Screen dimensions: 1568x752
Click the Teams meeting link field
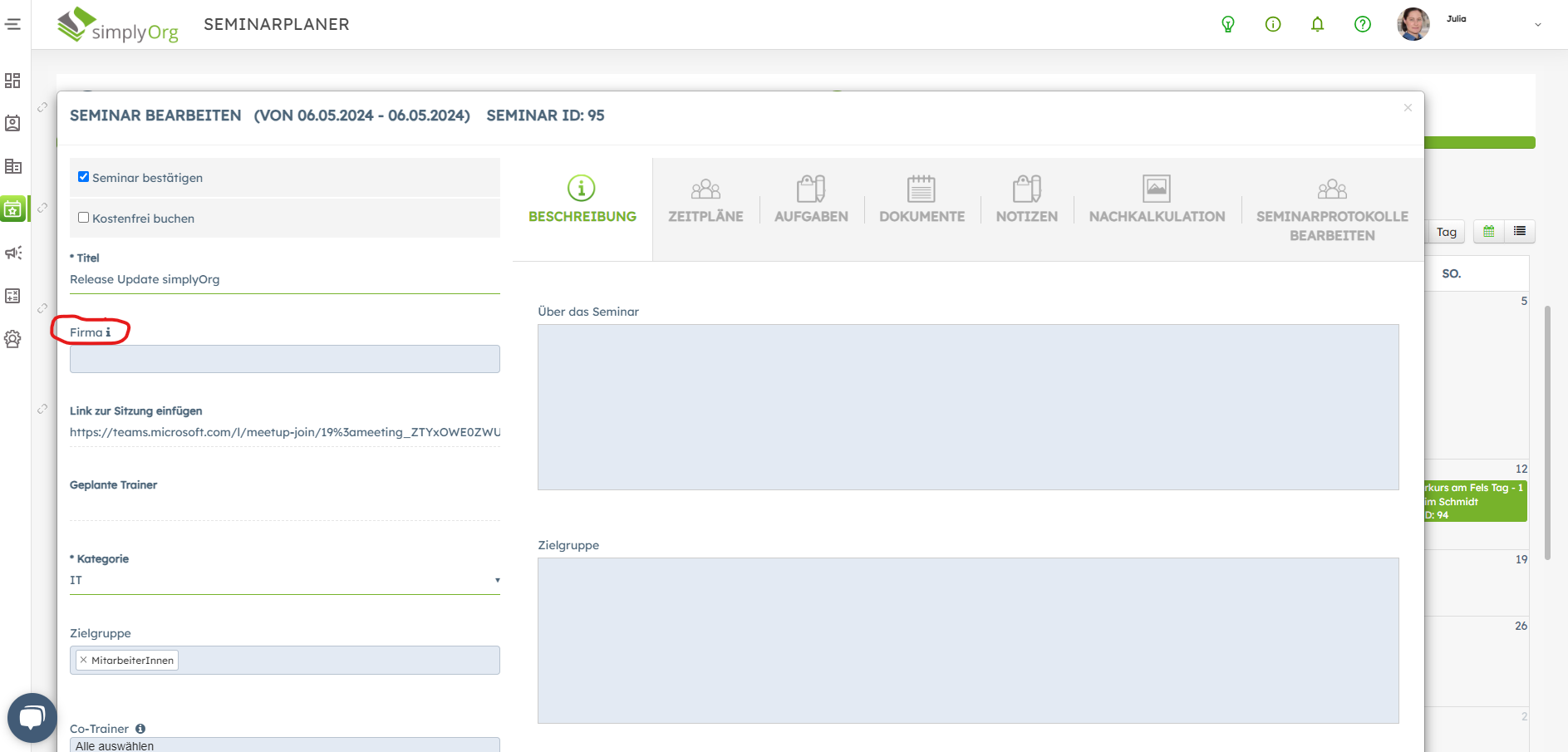click(284, 432)
